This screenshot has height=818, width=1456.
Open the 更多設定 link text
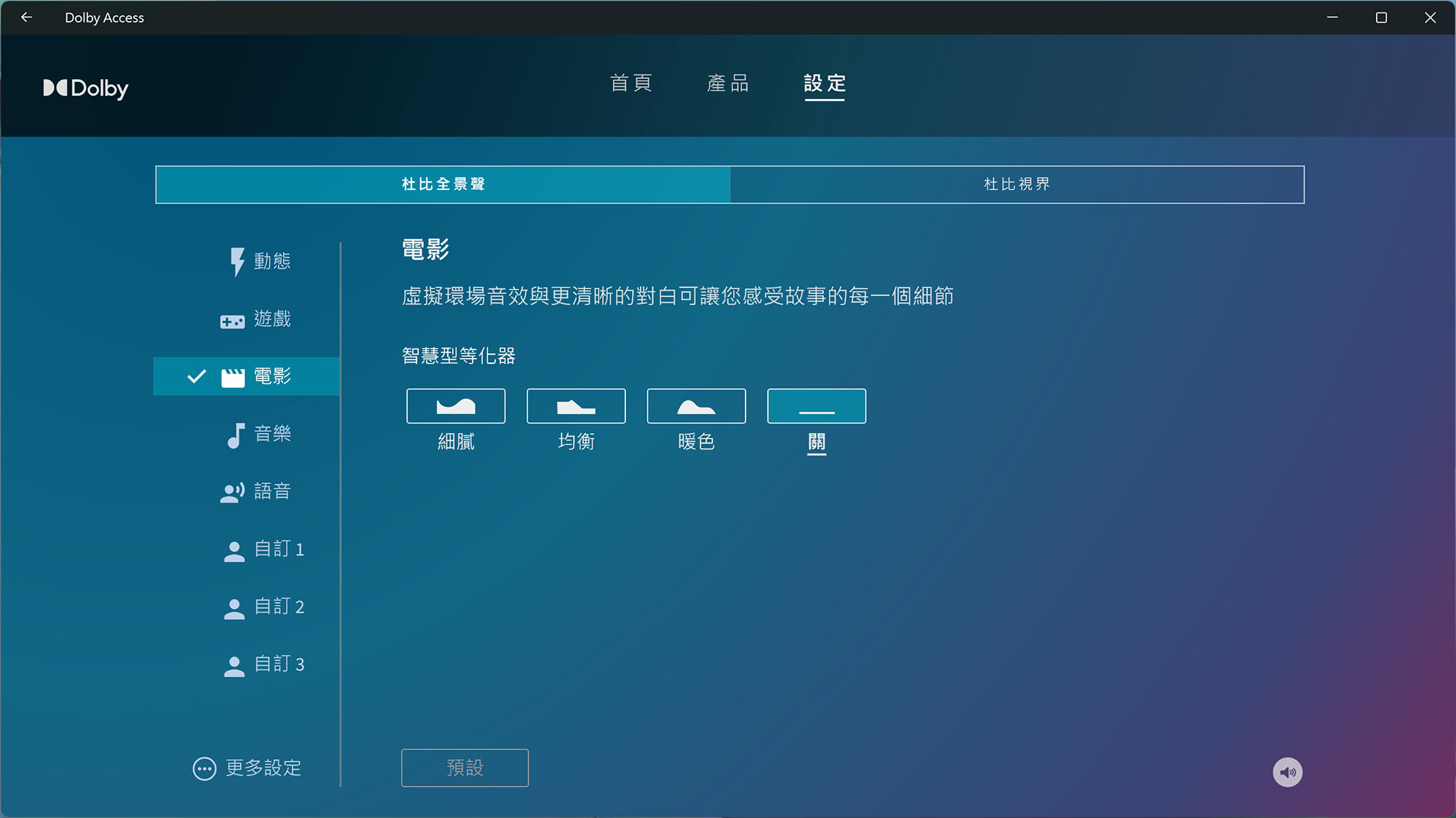click(x=264, y=768)
